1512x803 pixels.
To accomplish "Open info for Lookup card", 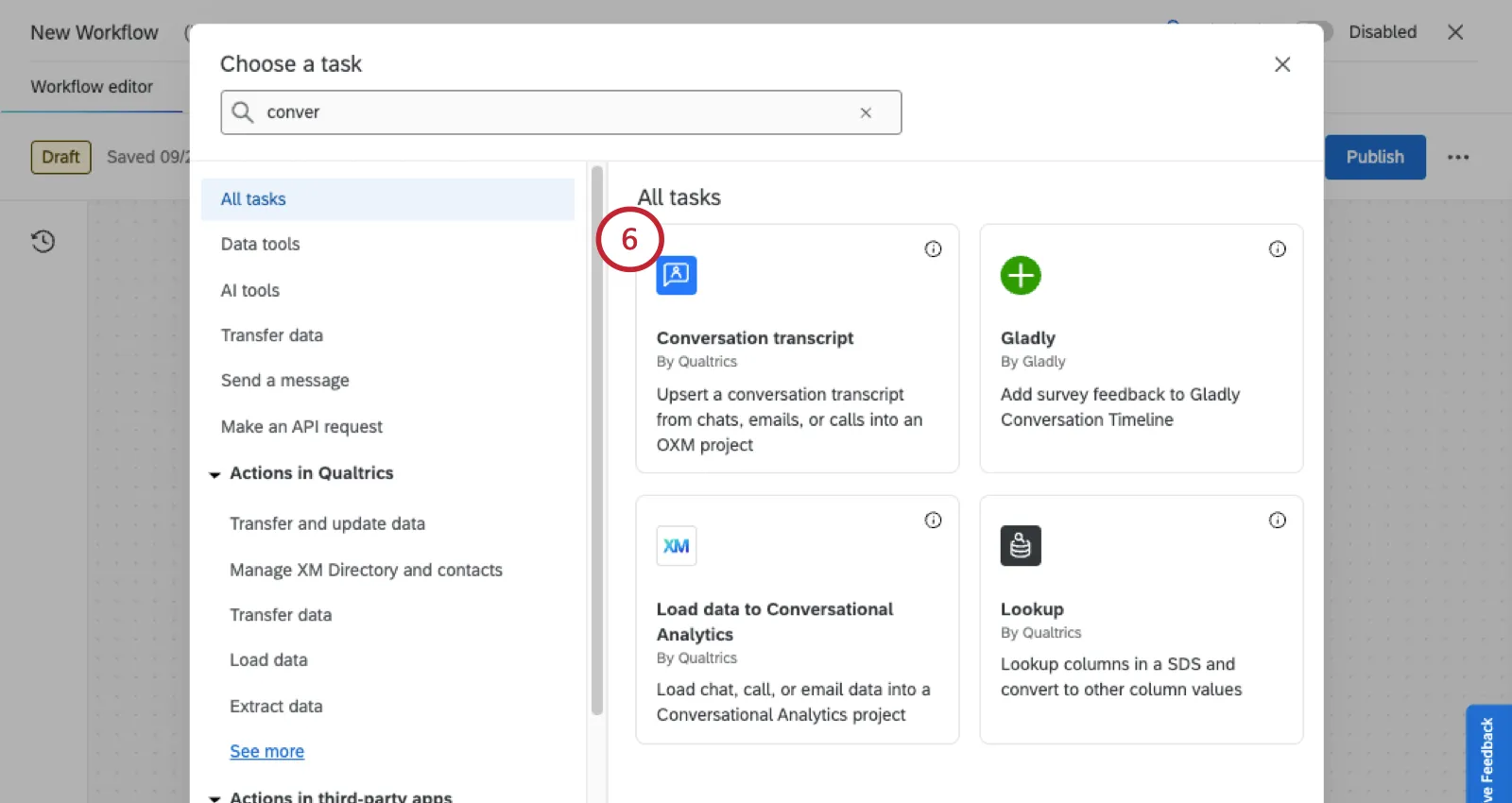I will point(1277,521).
